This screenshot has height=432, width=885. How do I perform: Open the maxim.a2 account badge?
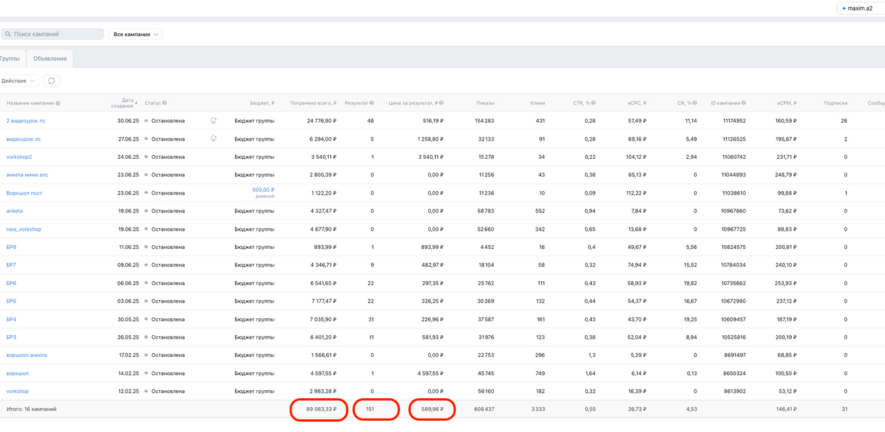(x=859, y=8)
